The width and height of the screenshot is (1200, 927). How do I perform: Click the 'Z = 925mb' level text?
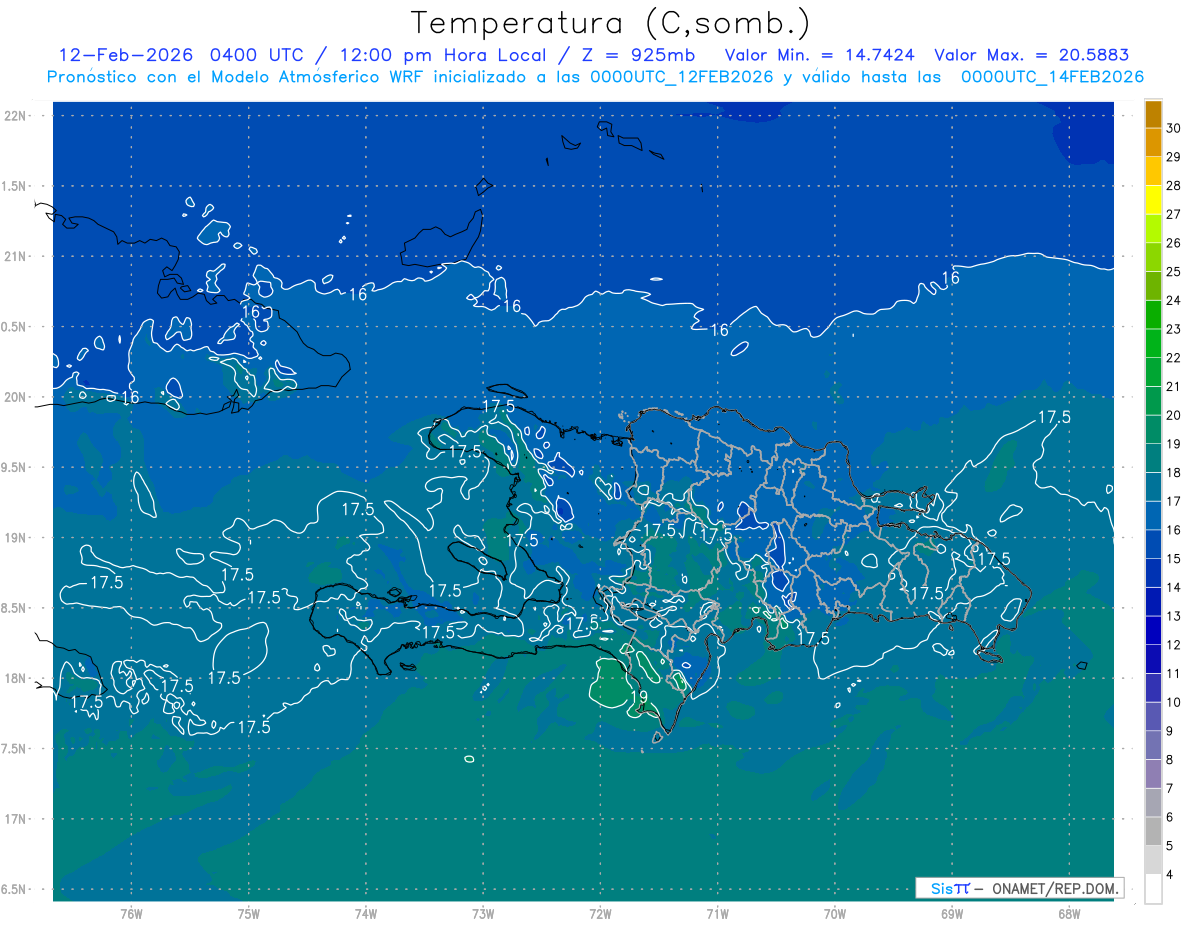click(638, 56)
